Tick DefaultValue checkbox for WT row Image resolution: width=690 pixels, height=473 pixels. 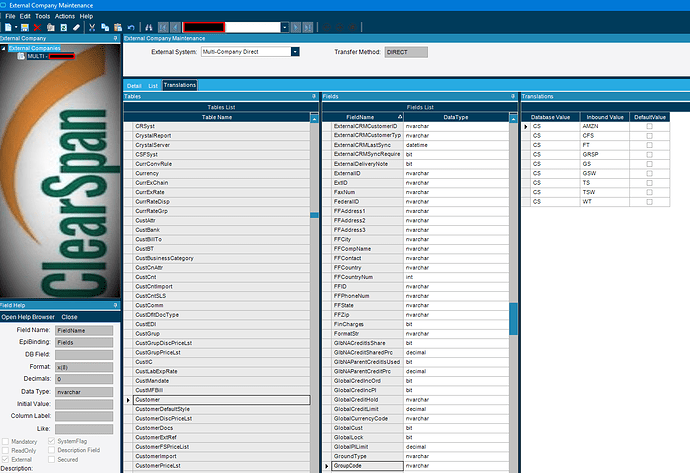pyautogui.click(x=649, y=202)
